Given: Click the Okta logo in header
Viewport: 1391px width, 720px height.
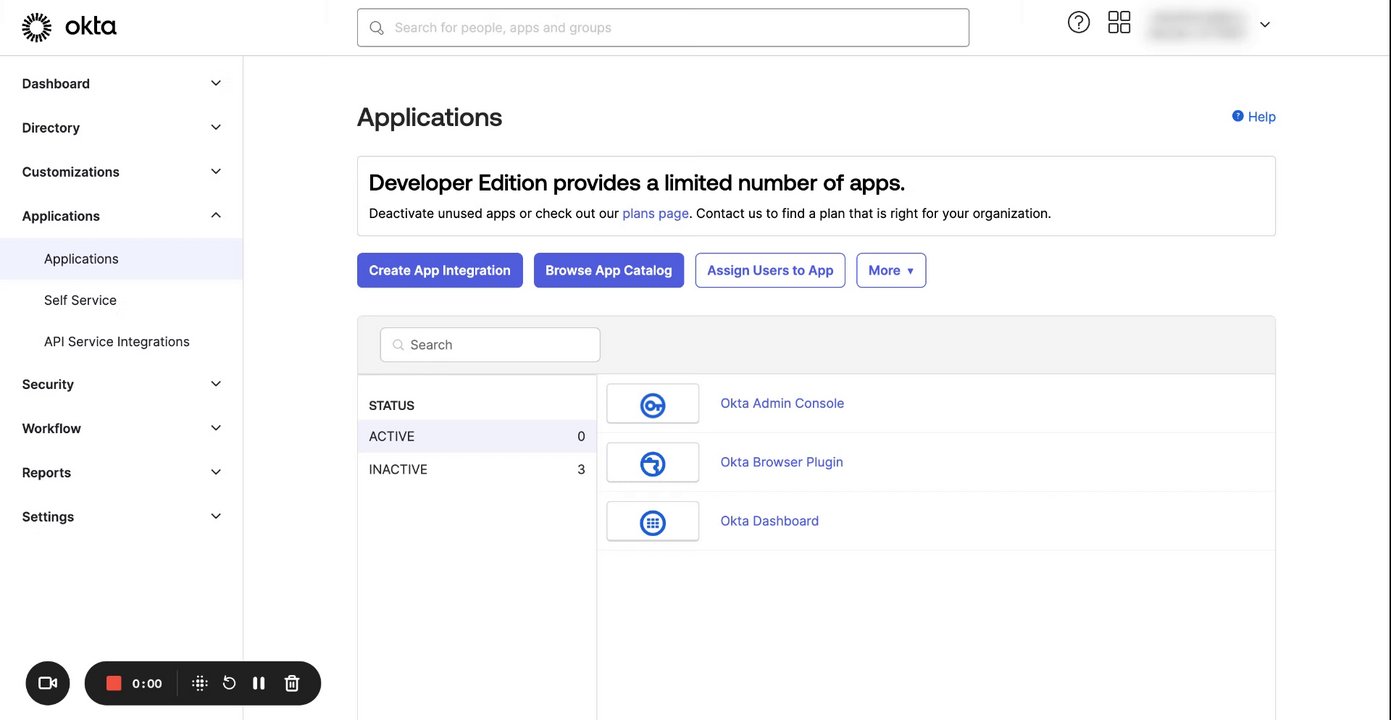Looking at the screenshot, I should tap(69, 27).
